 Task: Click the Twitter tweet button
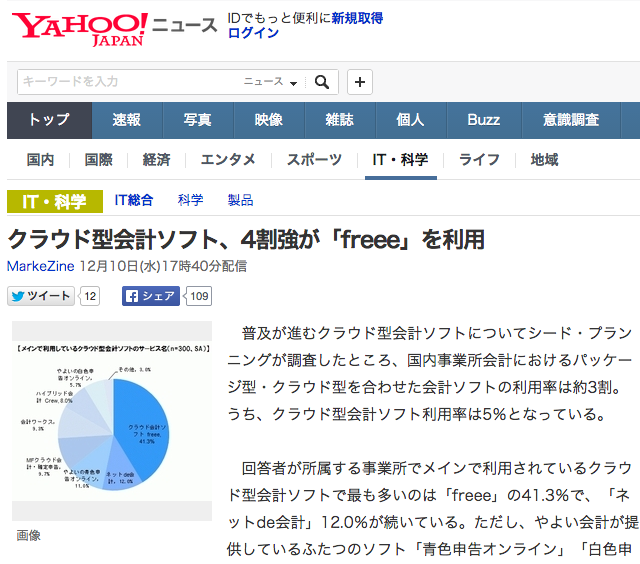[41, 296]
